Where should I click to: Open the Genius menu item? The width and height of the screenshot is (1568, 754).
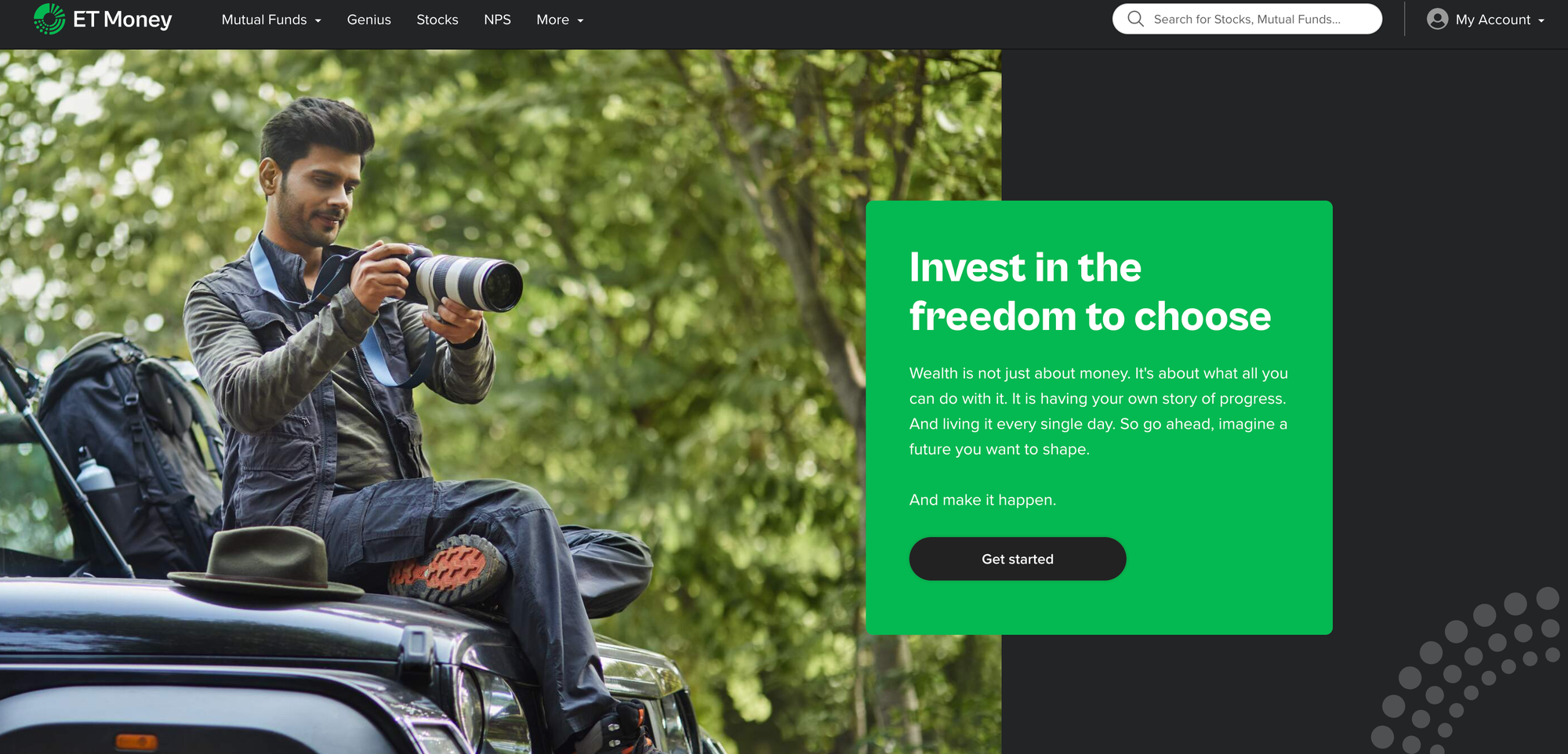pos(368,20)
